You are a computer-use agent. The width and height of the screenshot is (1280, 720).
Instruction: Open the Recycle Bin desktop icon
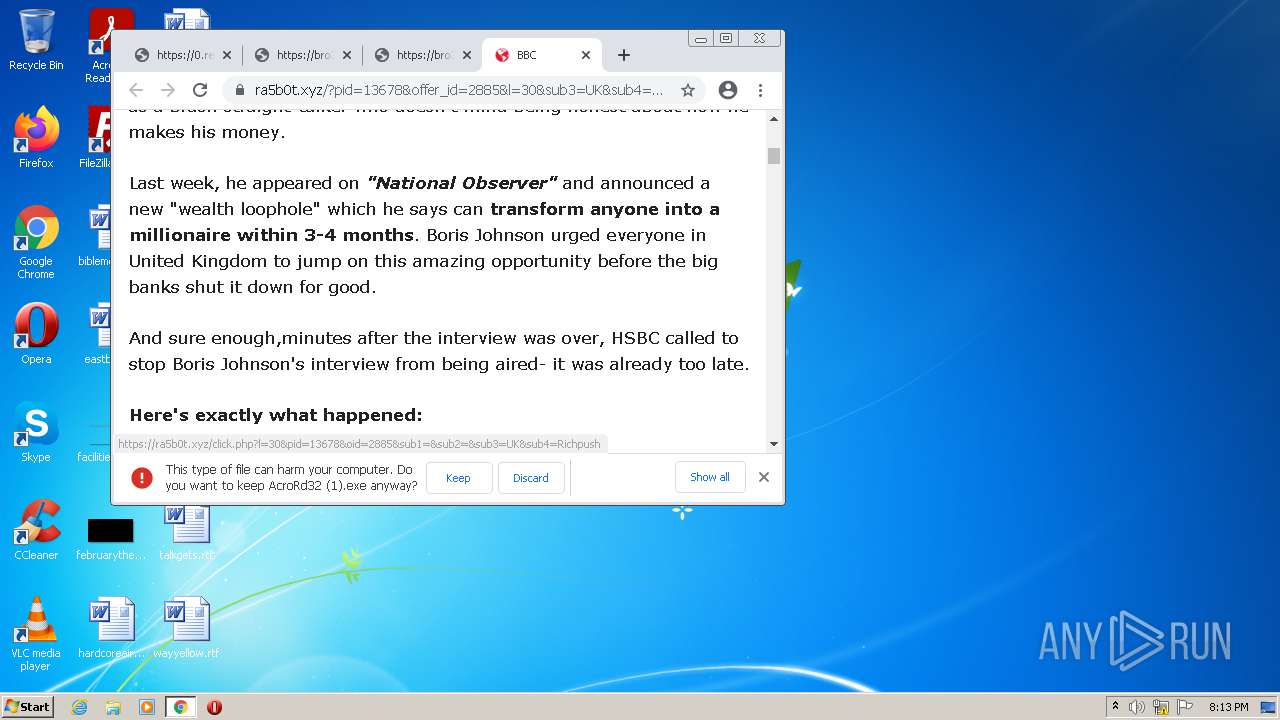point(36,40)
